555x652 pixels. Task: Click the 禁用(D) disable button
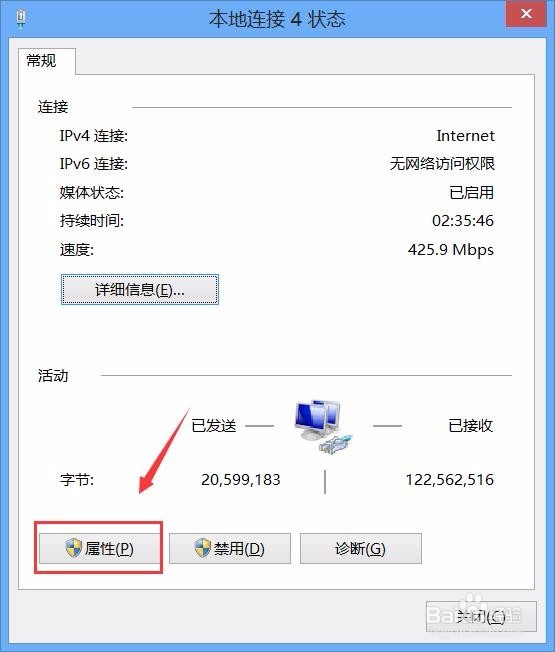coord(230,548)
